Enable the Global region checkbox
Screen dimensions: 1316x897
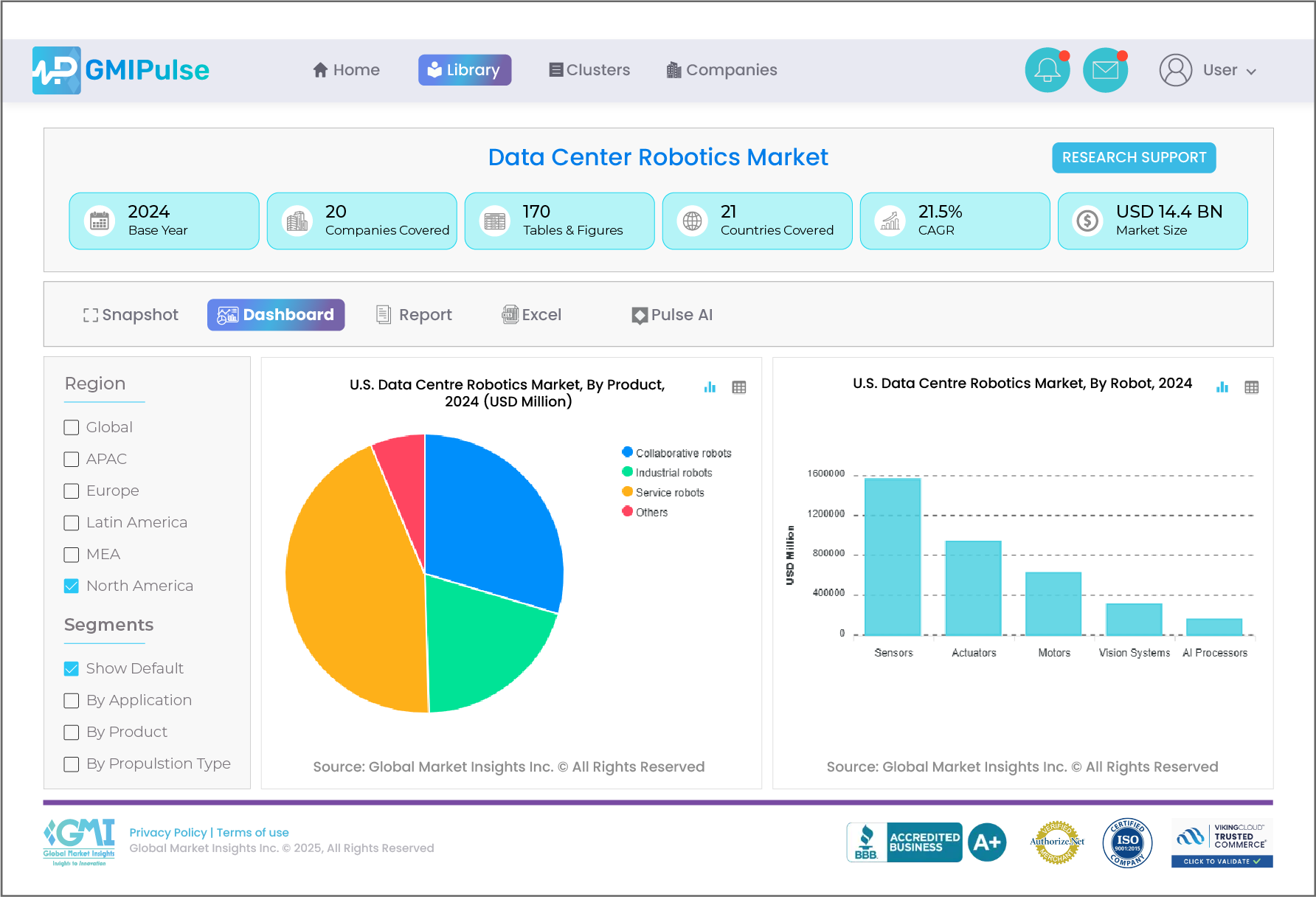point(72,427)
